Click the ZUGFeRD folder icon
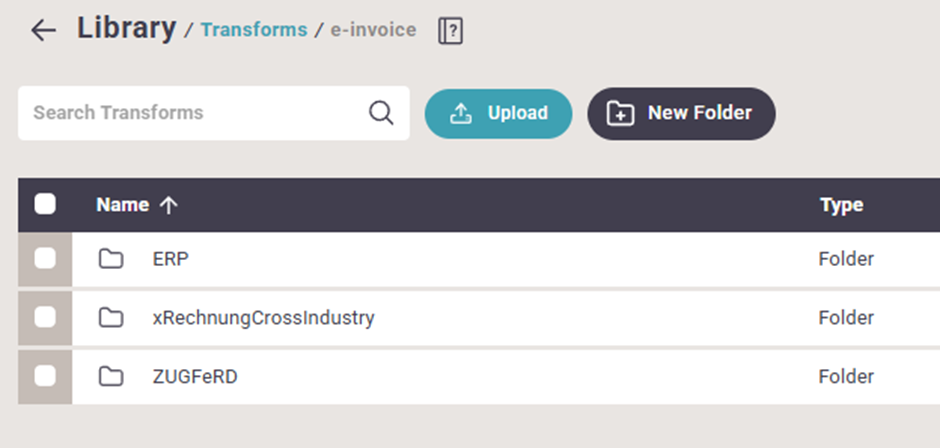The image size is (940, 448). (111, 377)
